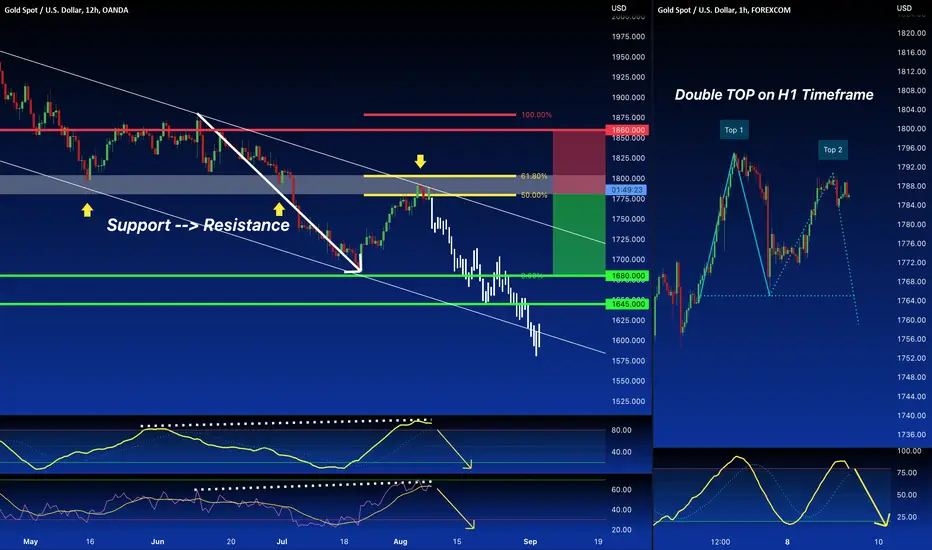Click 1725.000 on the 12h price axis
932x550 pixels.
pyautogui.click(x=628, y=239)
